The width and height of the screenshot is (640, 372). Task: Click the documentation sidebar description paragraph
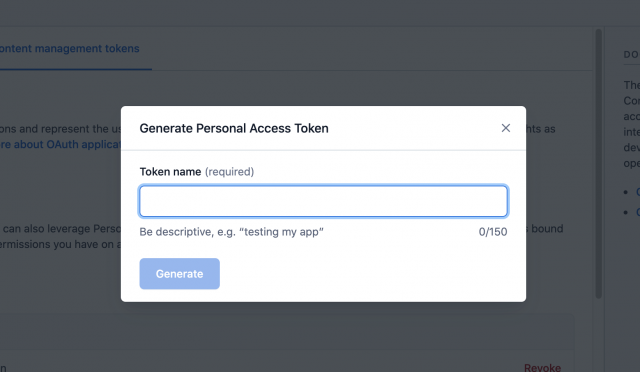[x=631, y=124]
